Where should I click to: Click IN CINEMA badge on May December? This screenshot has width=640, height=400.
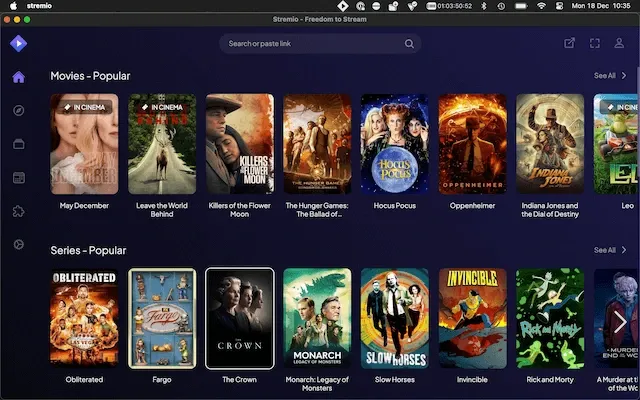(x=85, y=107)
